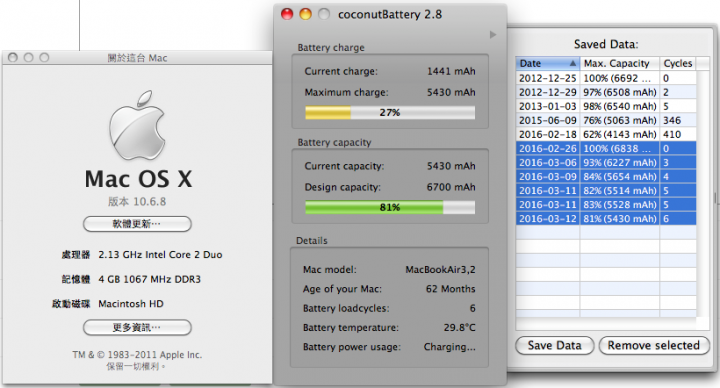Select the 2015-06-09 saved data row

click(606, 120)
